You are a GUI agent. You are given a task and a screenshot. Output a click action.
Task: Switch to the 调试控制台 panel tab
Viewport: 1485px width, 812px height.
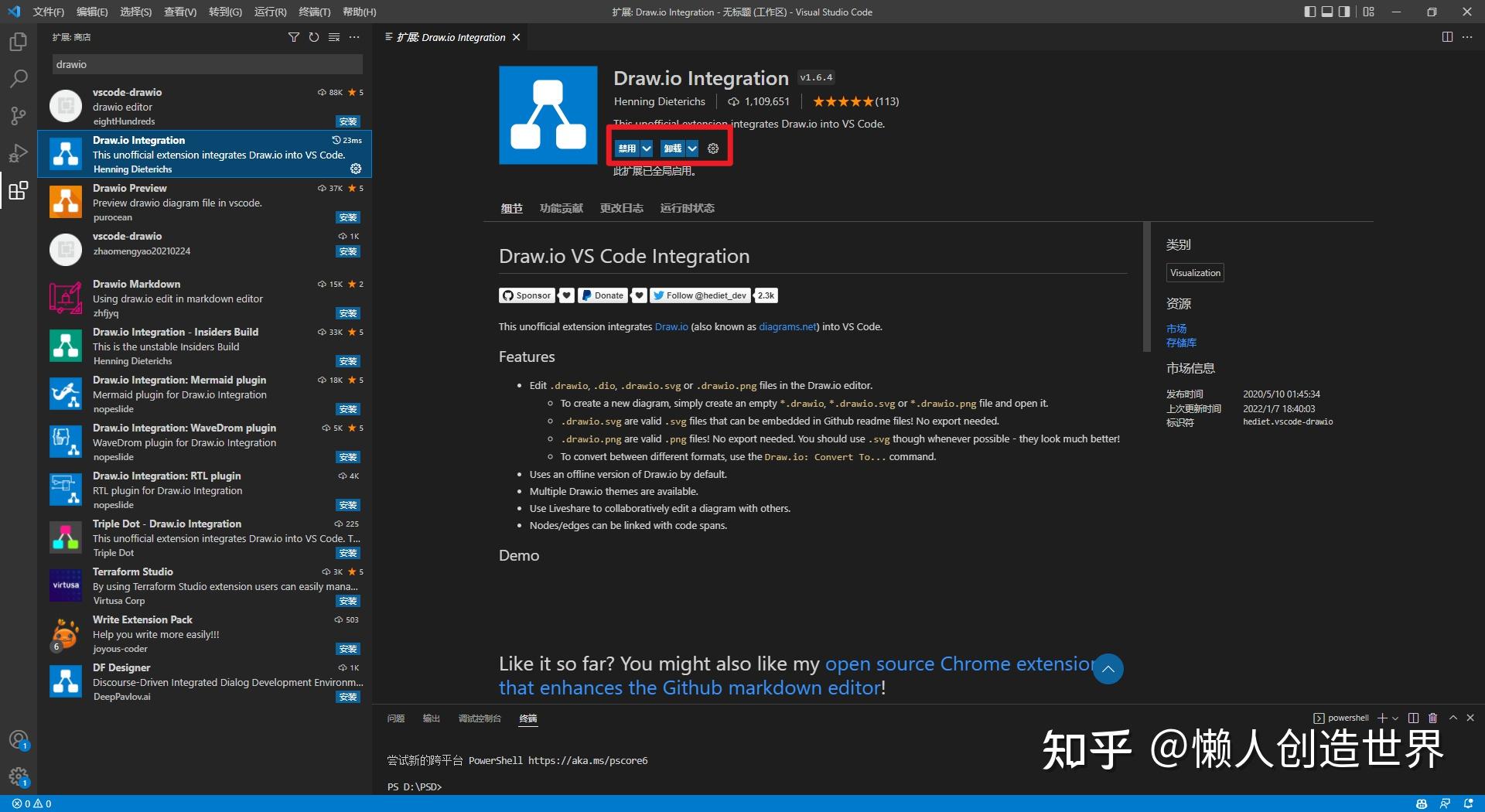point(480,718)
